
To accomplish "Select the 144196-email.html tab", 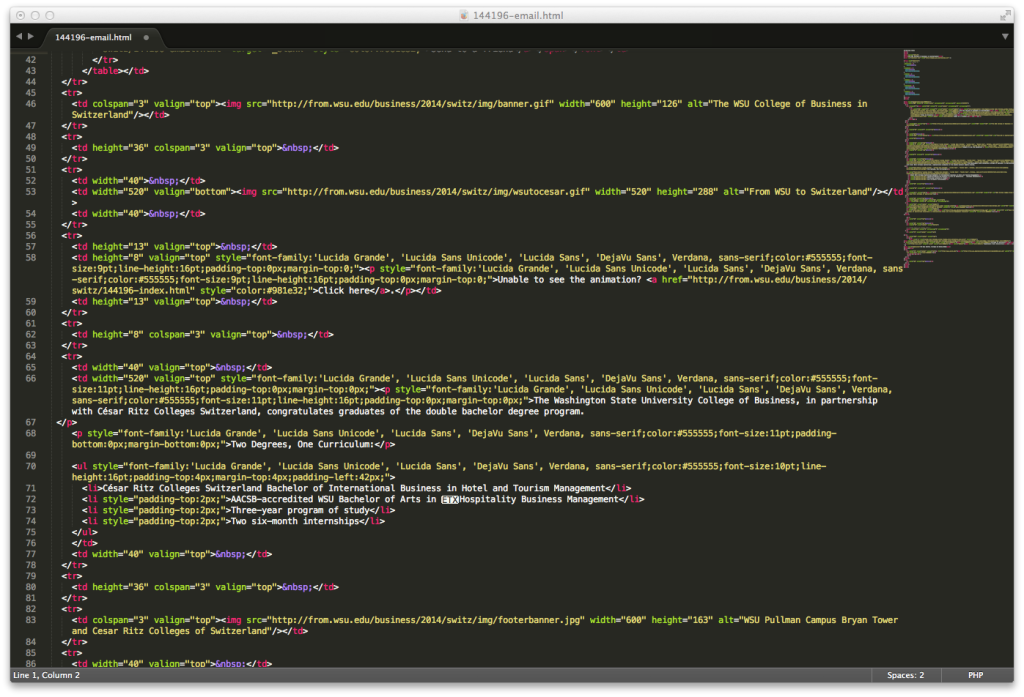I will coord(93,37).
